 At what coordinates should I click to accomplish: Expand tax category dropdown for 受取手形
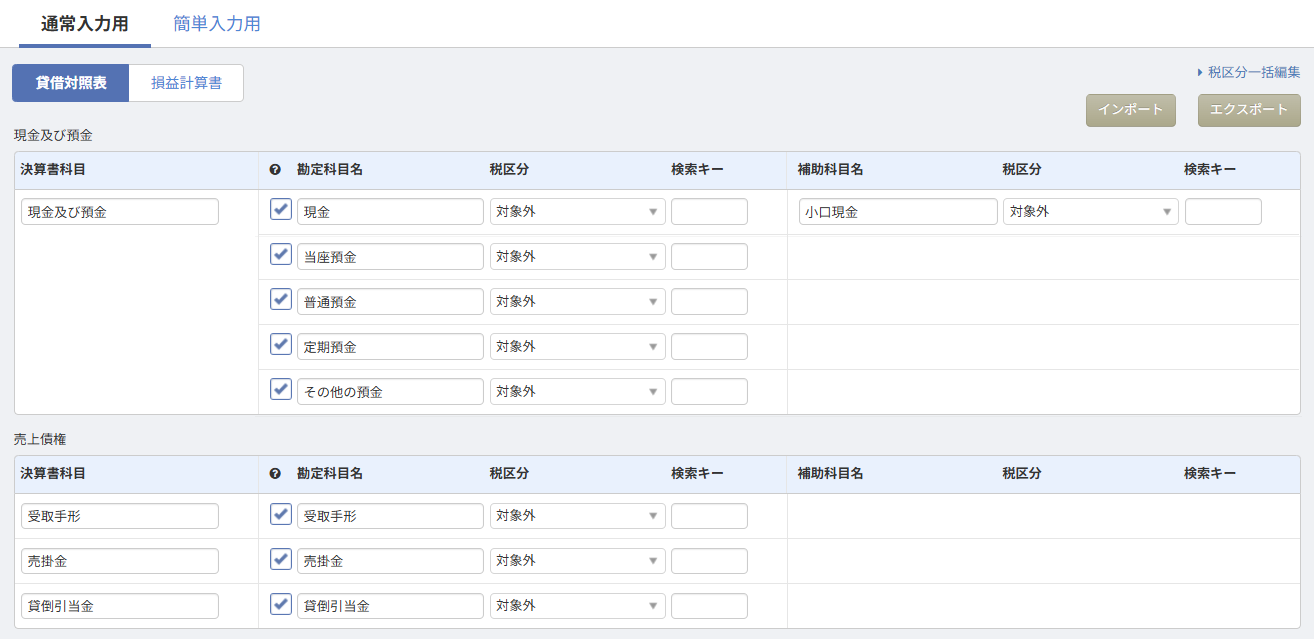click(x=577, y=516)
